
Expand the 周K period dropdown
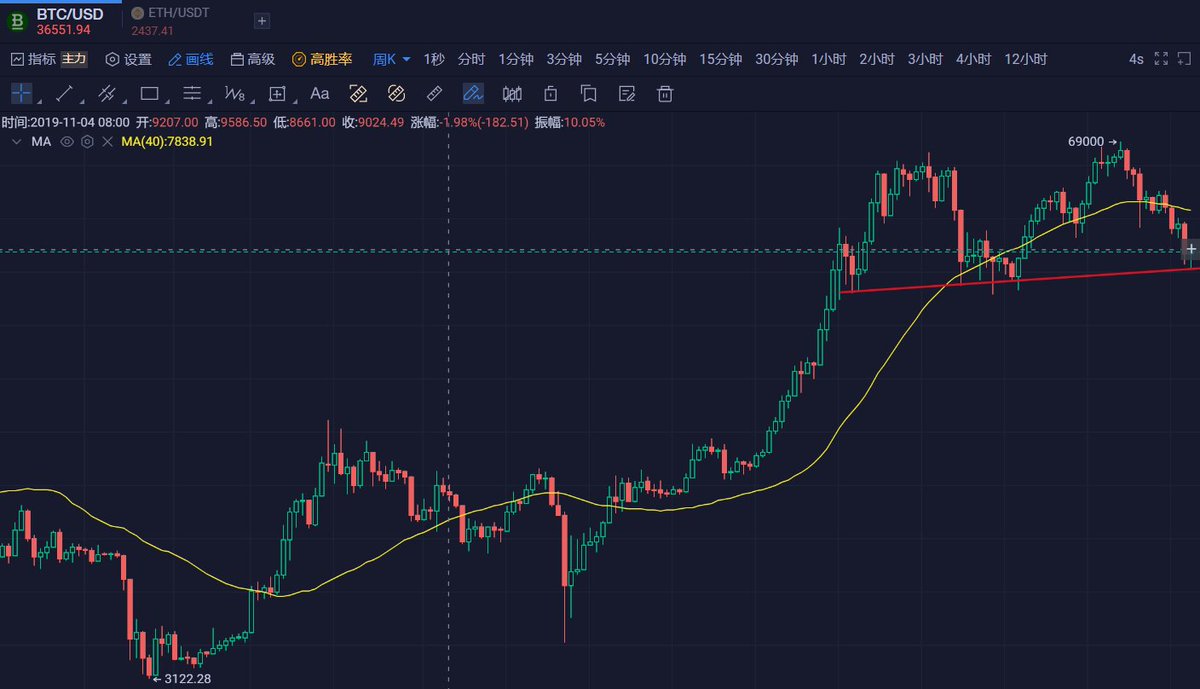coord(392,59)
